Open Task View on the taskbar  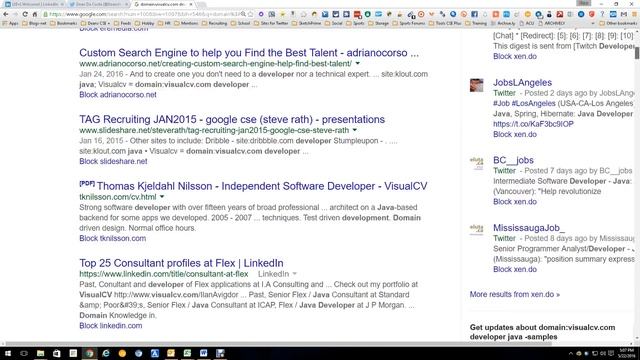tap(24, 353)
